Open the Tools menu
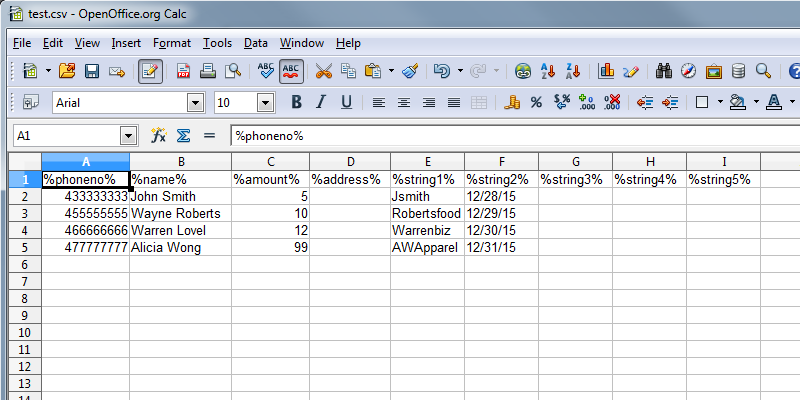This screenshot has height=400, width=800. click(x=217, y=43)
